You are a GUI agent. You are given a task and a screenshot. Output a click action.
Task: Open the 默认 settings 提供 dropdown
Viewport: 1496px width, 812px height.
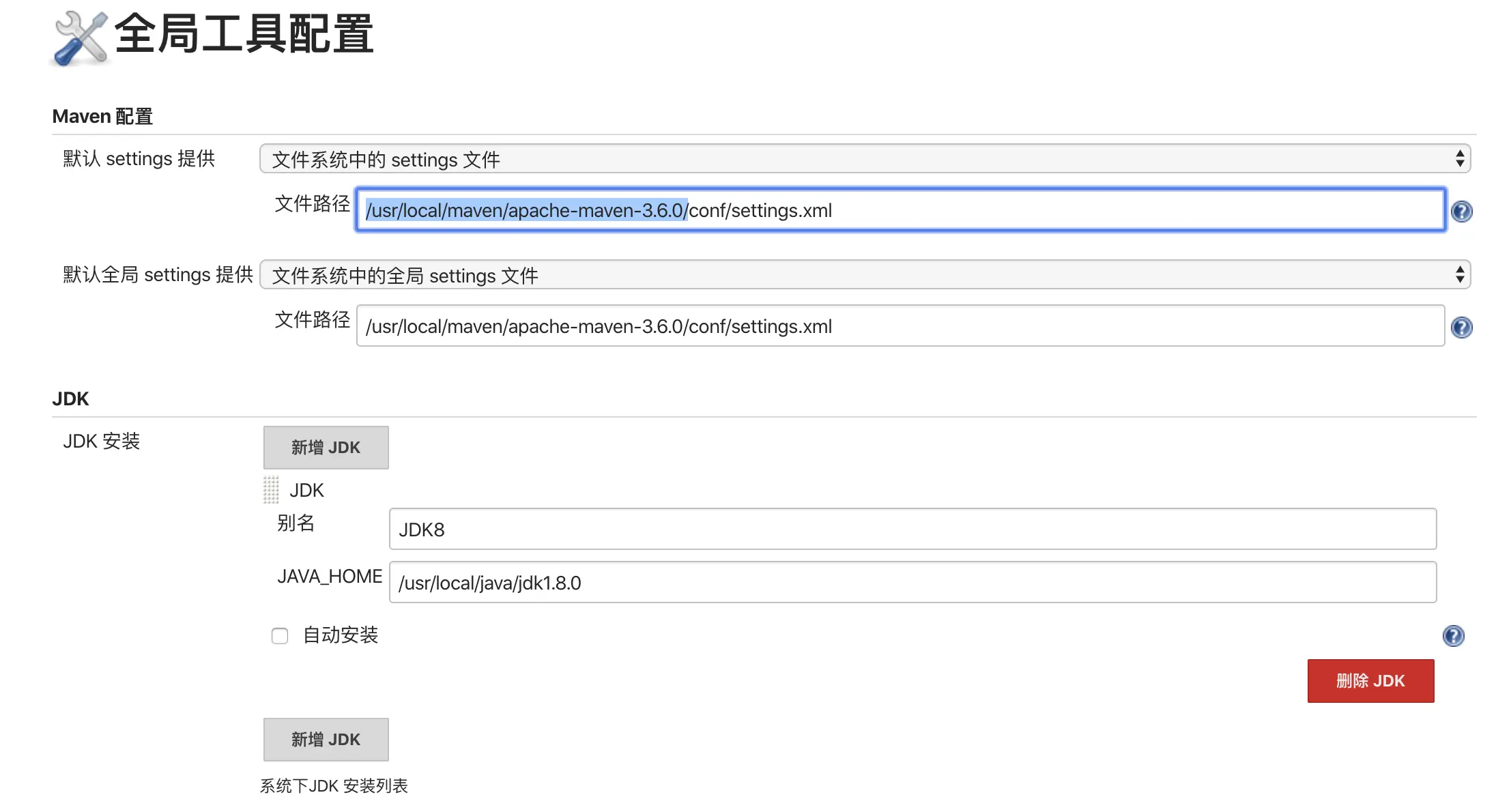(x=864, y=159)
